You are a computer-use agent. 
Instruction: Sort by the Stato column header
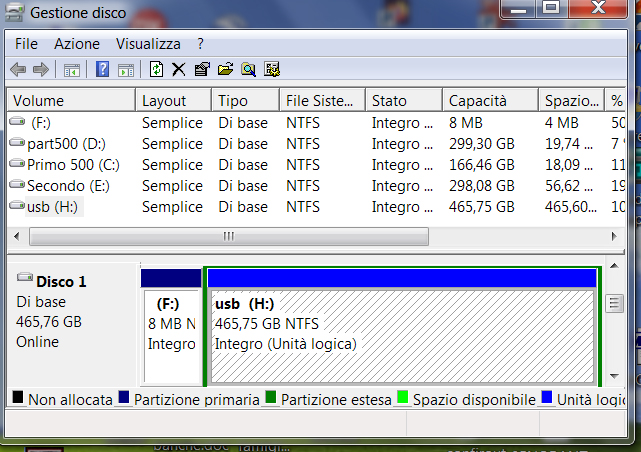(x=404, y=101)
